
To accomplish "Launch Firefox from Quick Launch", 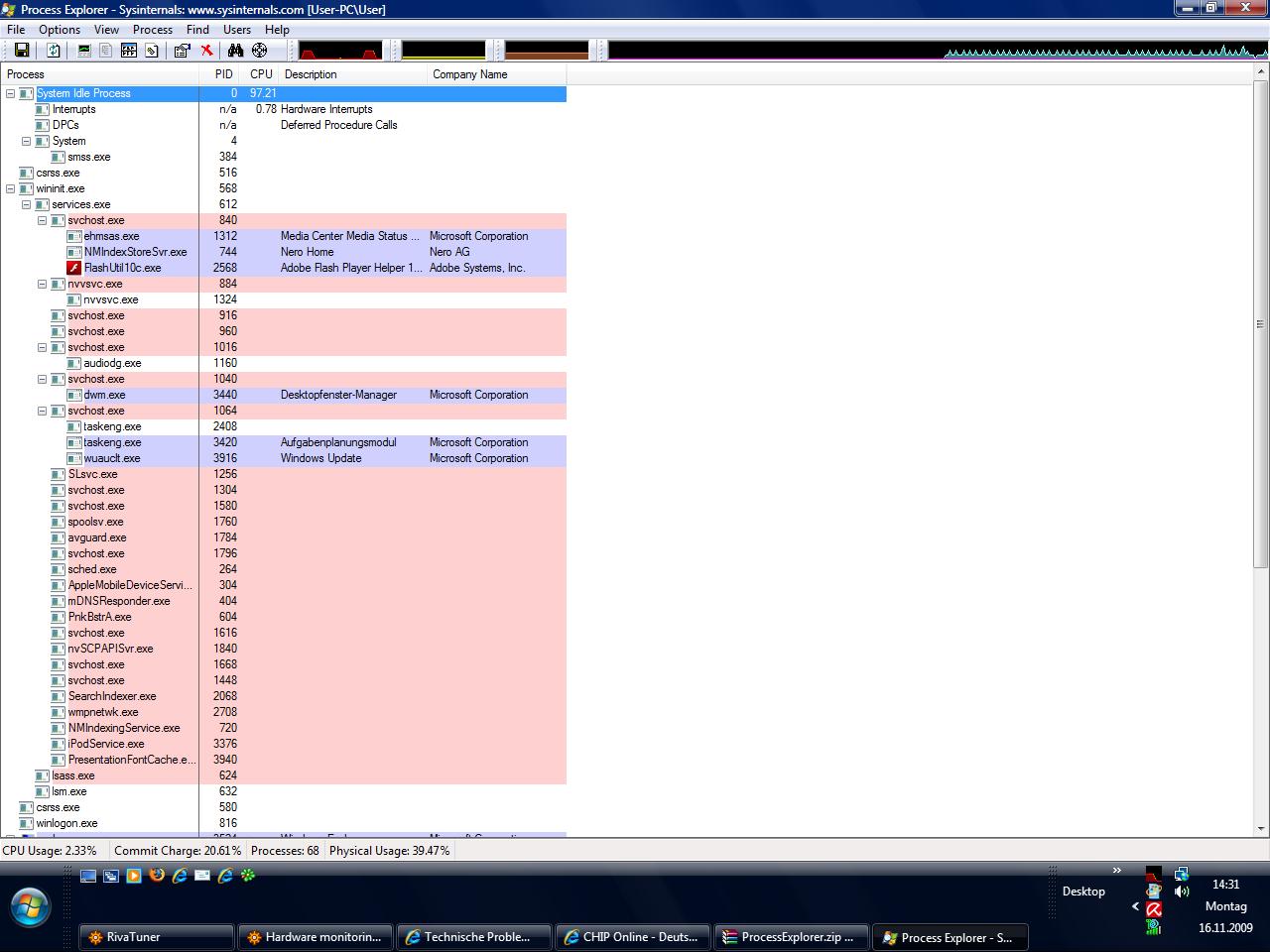I will (157, 876).
